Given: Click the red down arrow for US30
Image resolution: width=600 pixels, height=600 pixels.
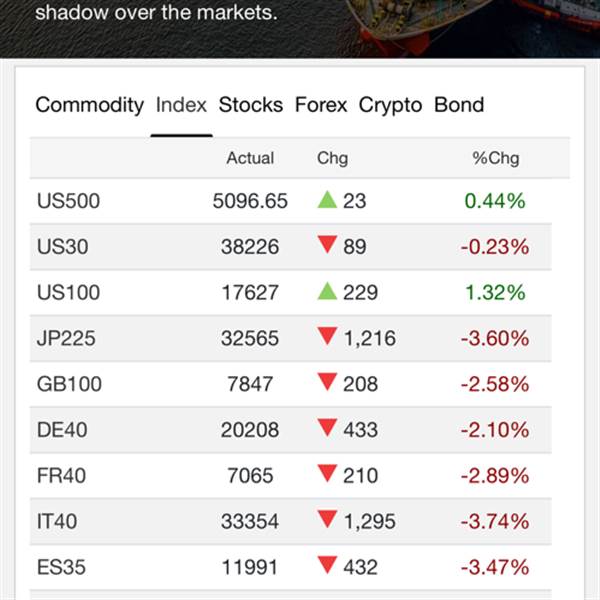Looking at the screenshot, I should tap(327, 246).
